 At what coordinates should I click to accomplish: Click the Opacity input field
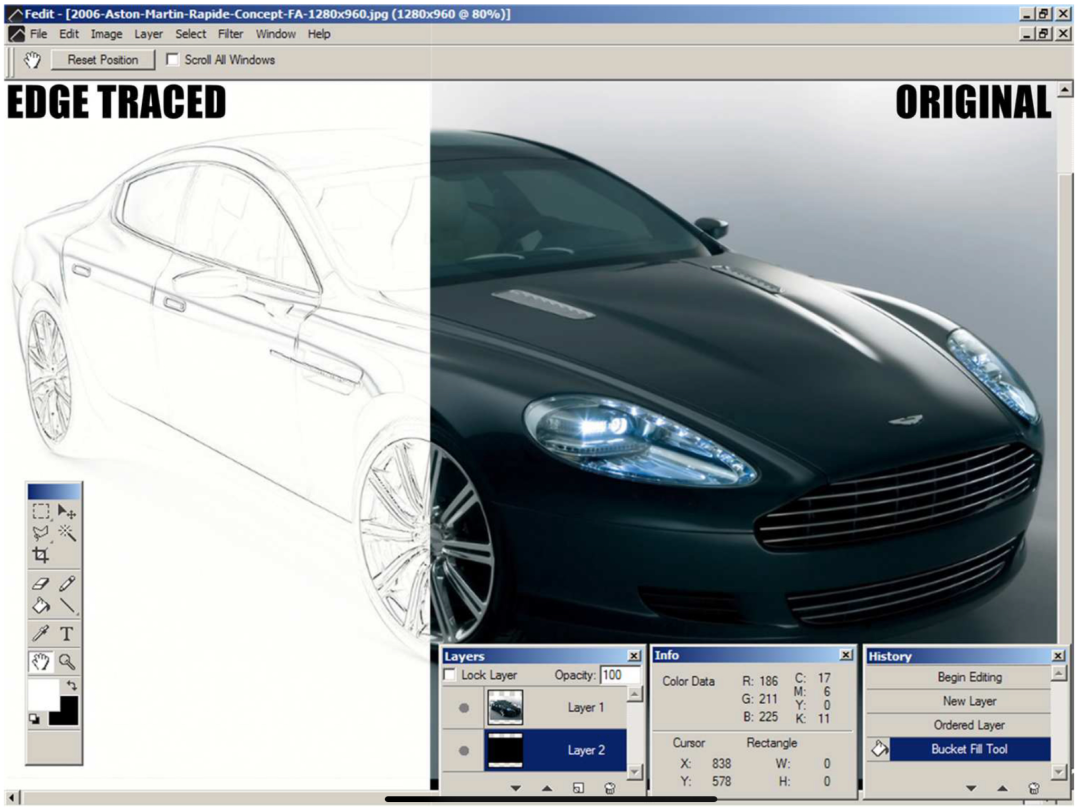[619, 675]
